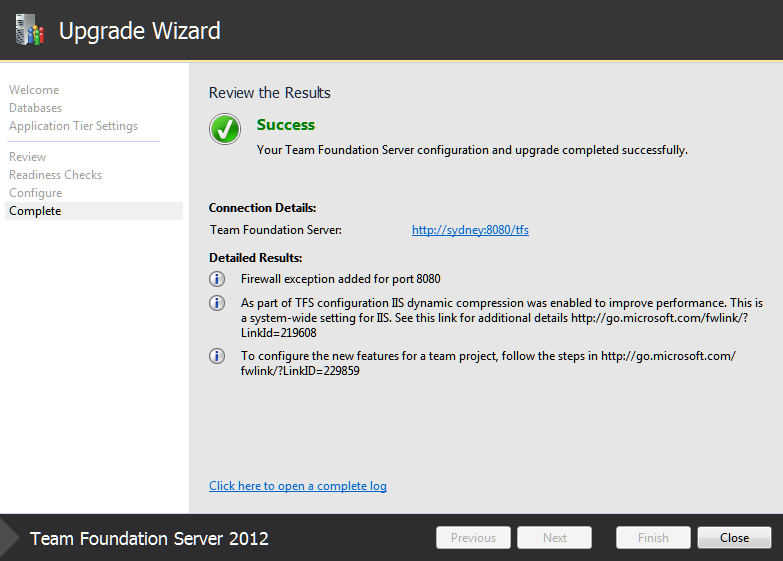The height and width of the screenshot is (561, 783).
Task: Click the Next button
Action: point(554,538)
